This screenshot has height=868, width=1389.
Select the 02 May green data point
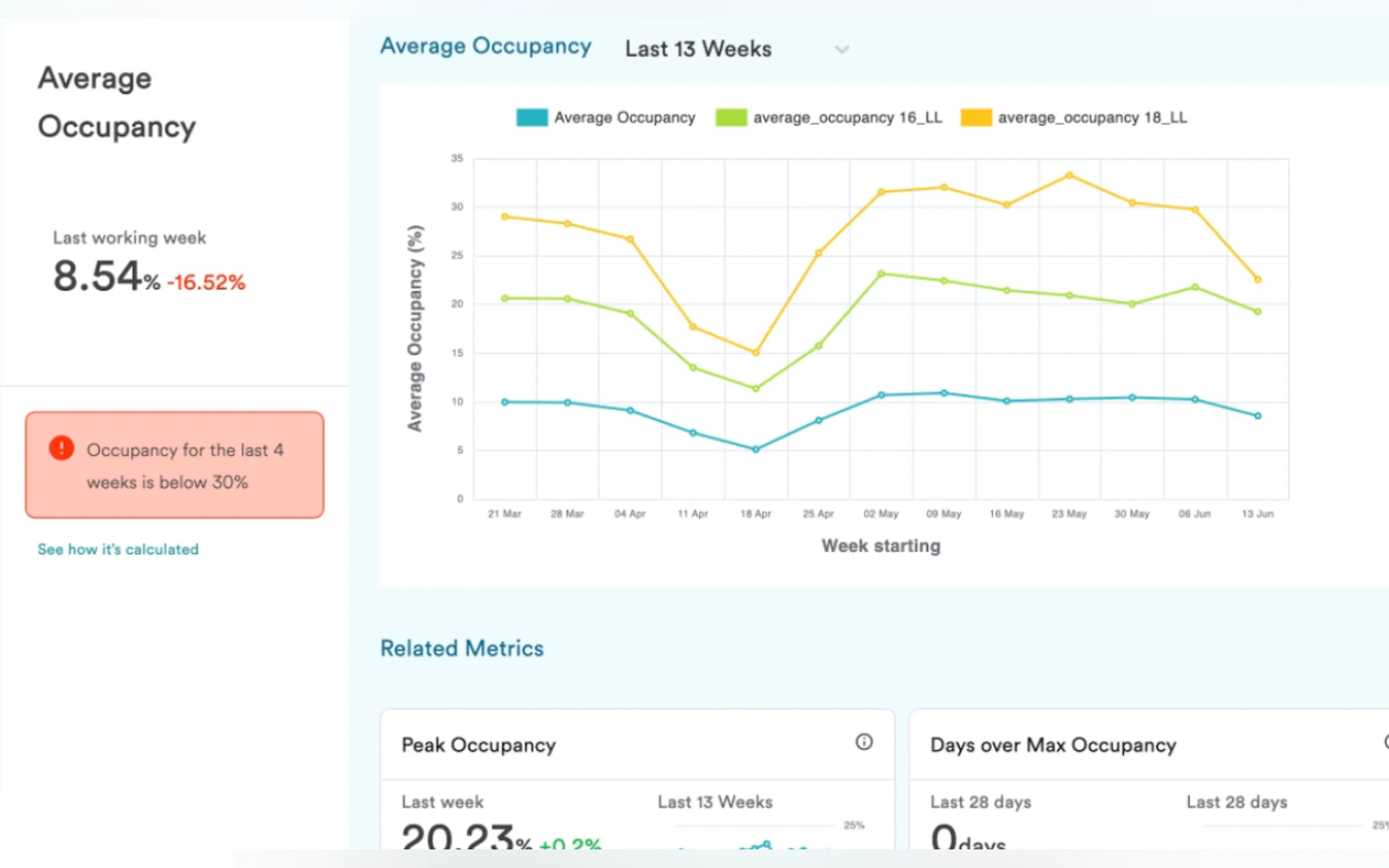tap(882, 274)
